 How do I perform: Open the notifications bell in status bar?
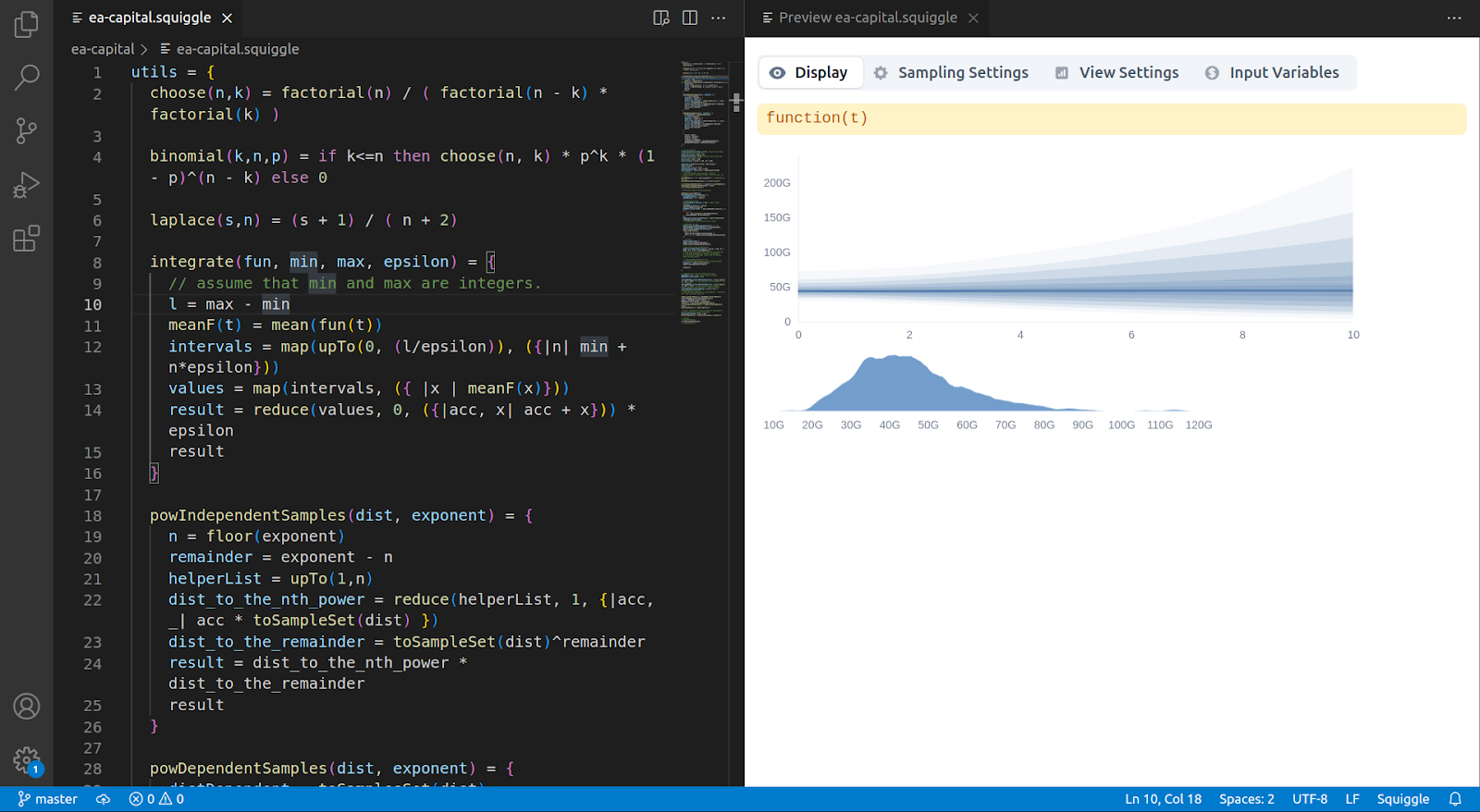pyautogui.click(x=1455, y=799)
